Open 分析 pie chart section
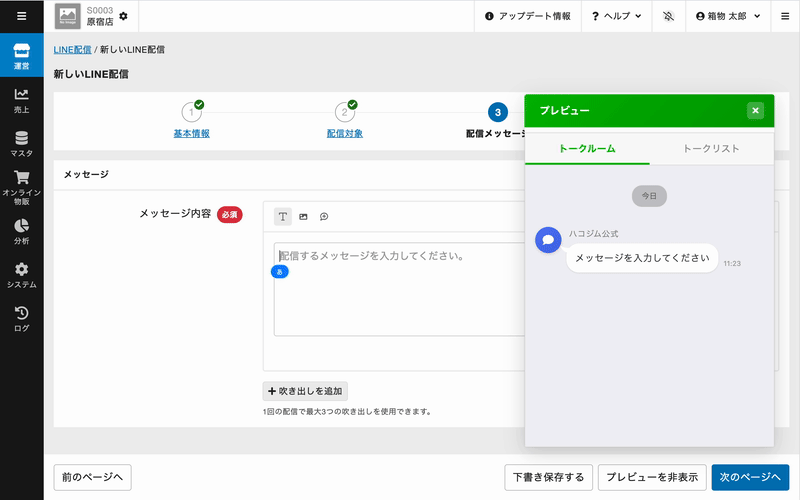Screen dimensions: 800x500 click(x=21, y=231)
